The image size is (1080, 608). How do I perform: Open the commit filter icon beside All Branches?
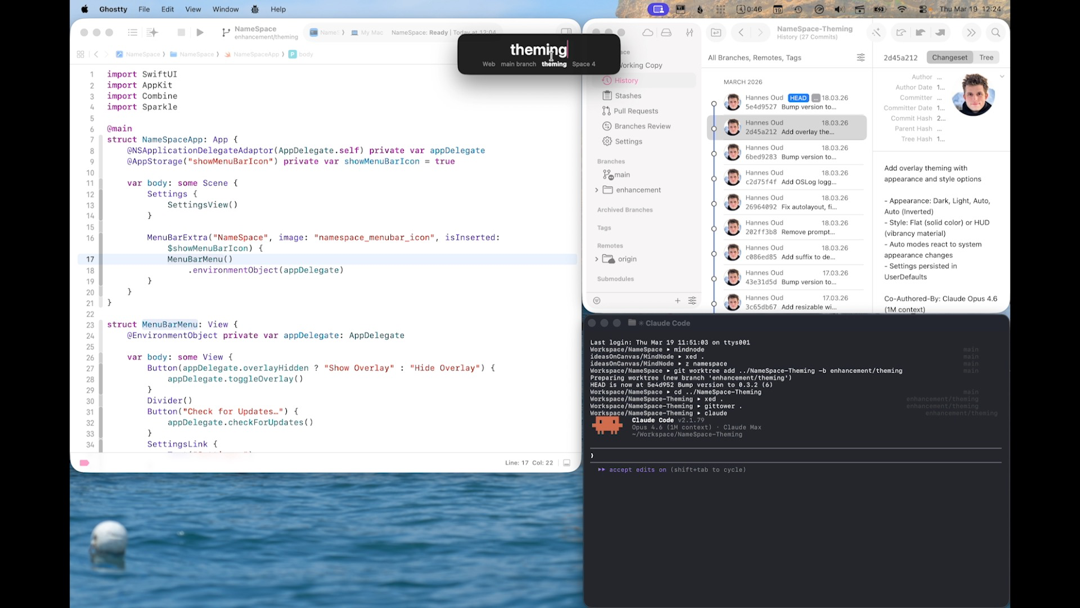(x=861, y=56)
